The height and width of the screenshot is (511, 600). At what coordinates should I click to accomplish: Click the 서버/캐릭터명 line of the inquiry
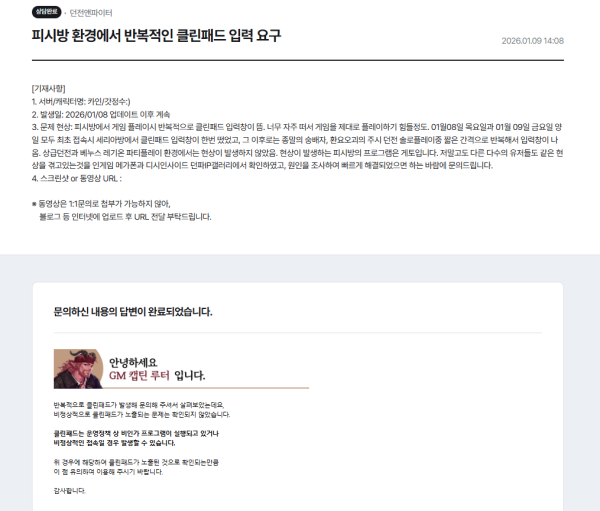81,102
